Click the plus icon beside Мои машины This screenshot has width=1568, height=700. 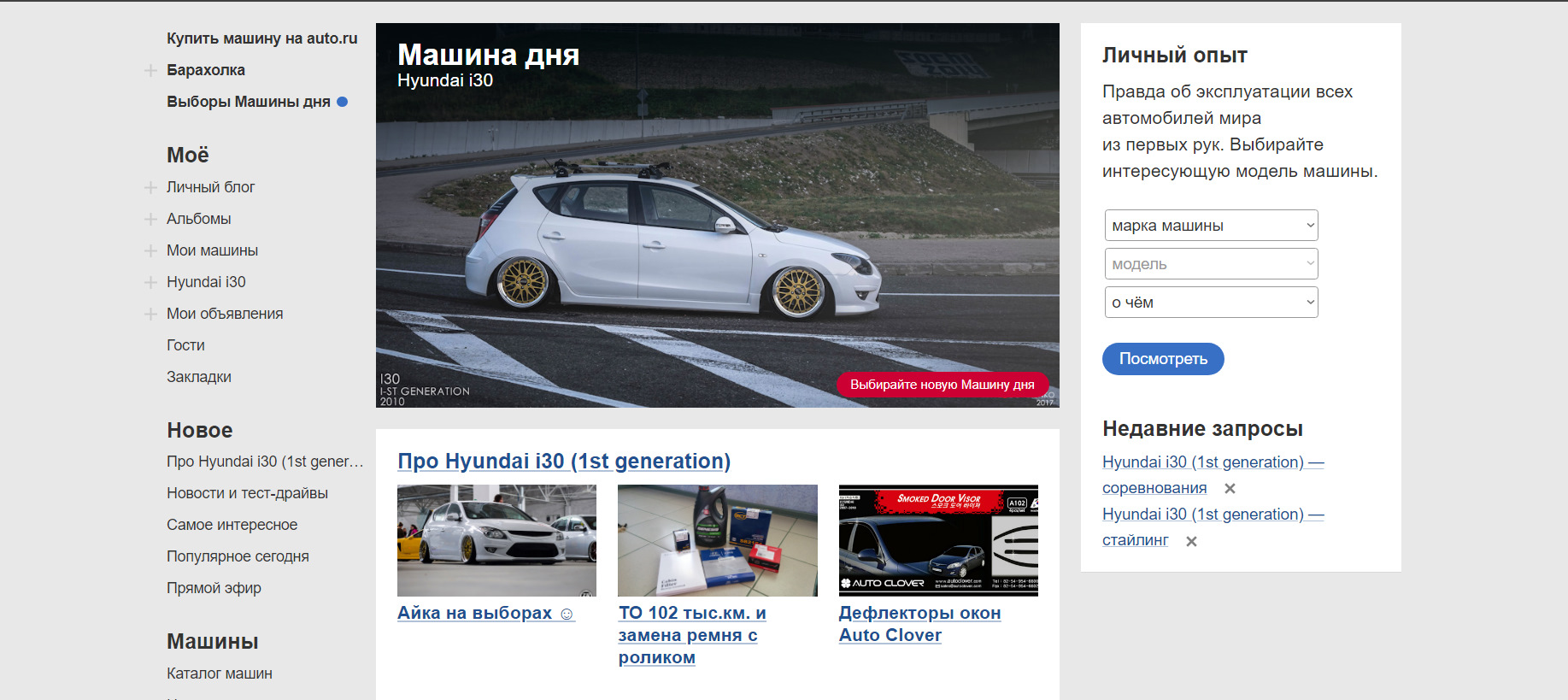pyautogui.click(x=150, y=250)
